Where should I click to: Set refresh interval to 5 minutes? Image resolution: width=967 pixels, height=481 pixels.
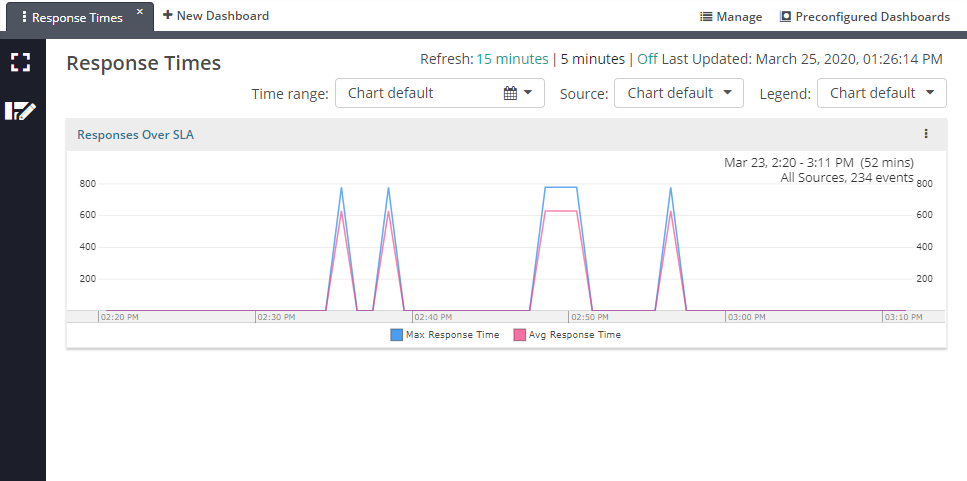(592, 59)
